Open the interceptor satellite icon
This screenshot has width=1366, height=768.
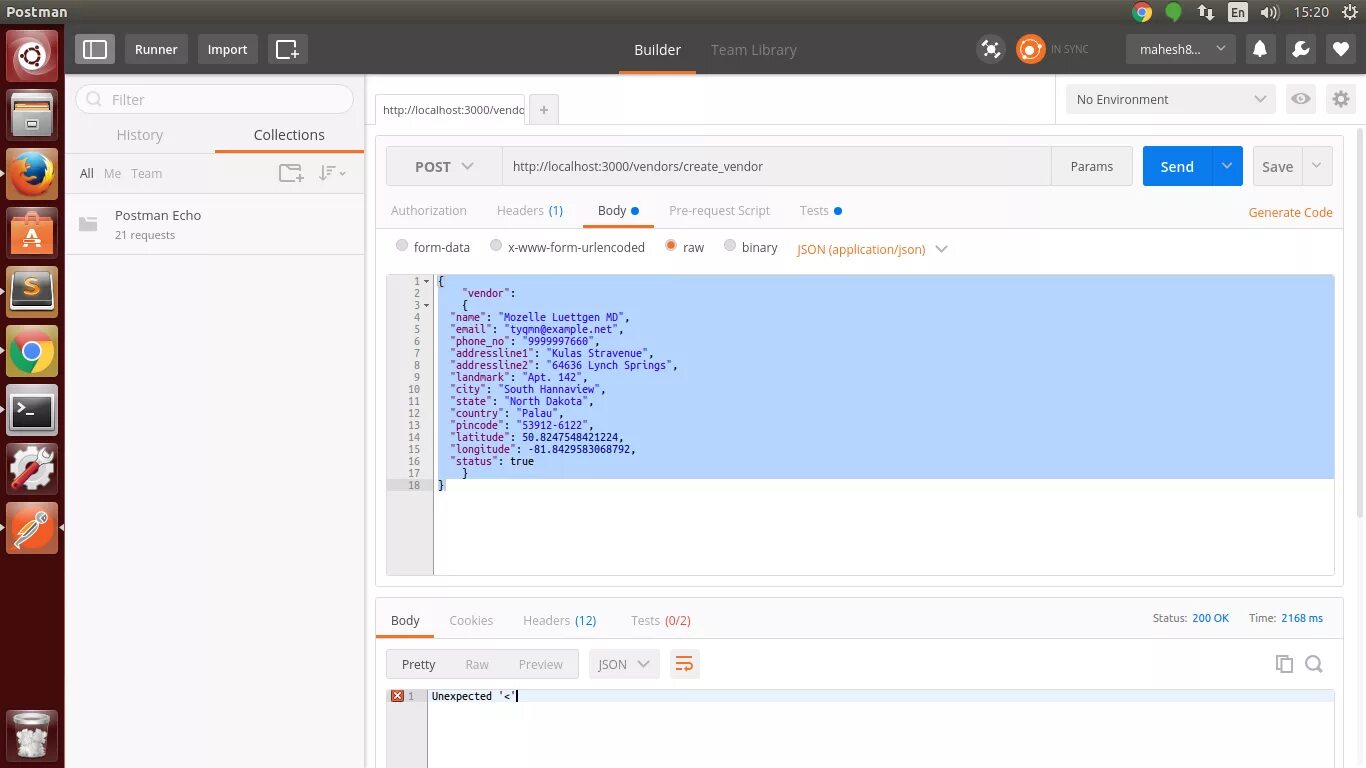point(990,49)
